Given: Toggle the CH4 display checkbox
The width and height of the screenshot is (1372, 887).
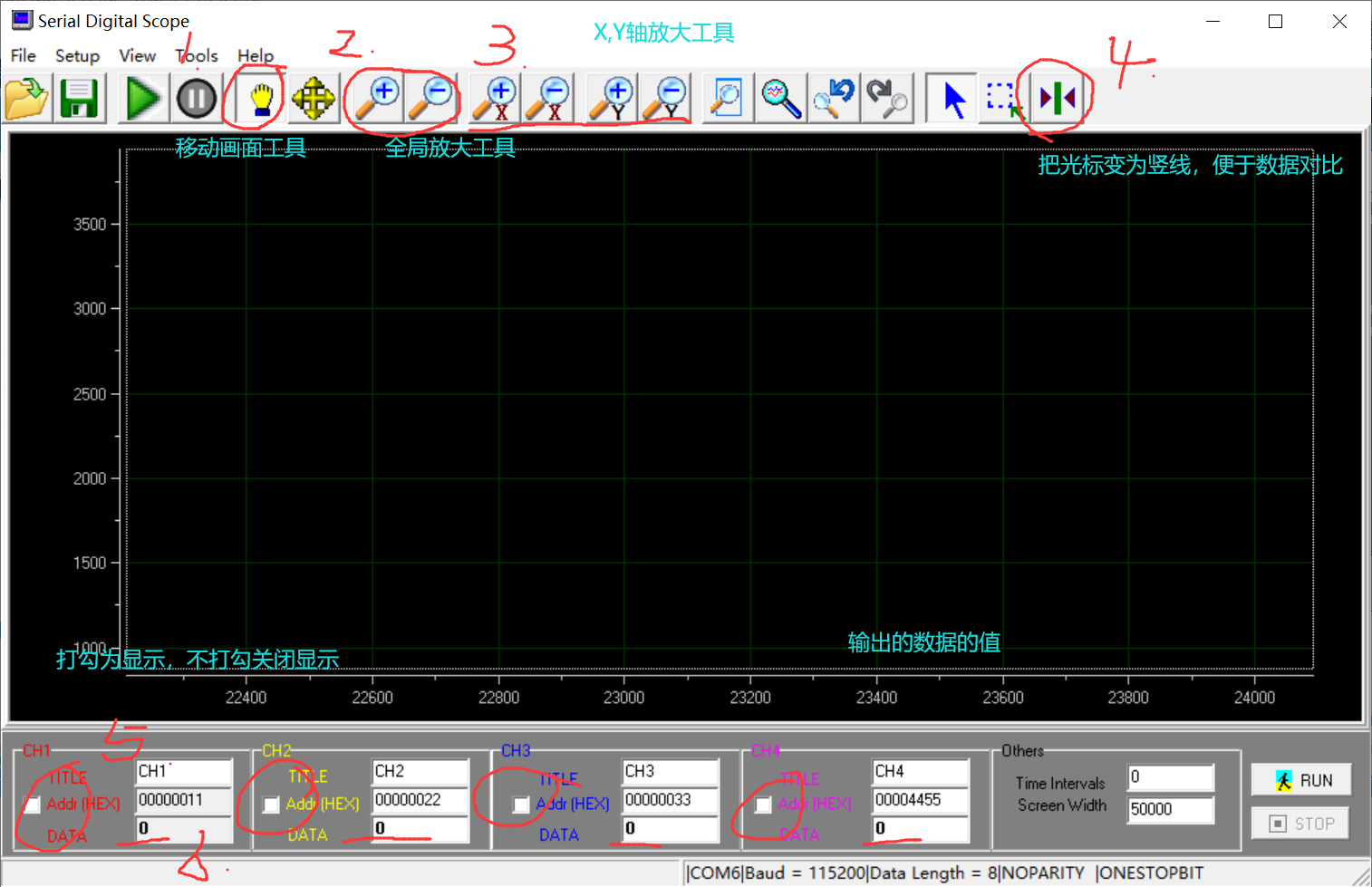Looking at the screenshot, I should (x=762, y=804).
